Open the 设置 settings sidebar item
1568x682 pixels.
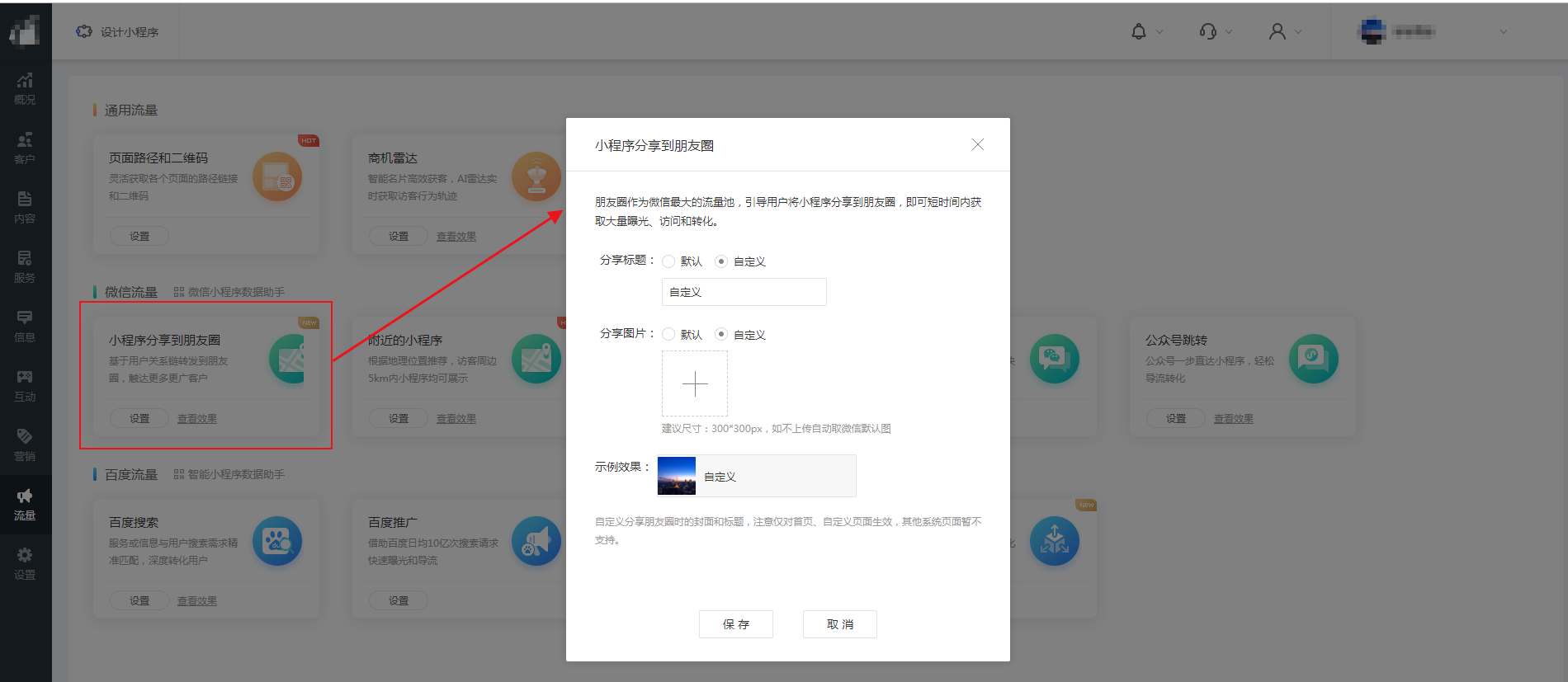(25, 564)
